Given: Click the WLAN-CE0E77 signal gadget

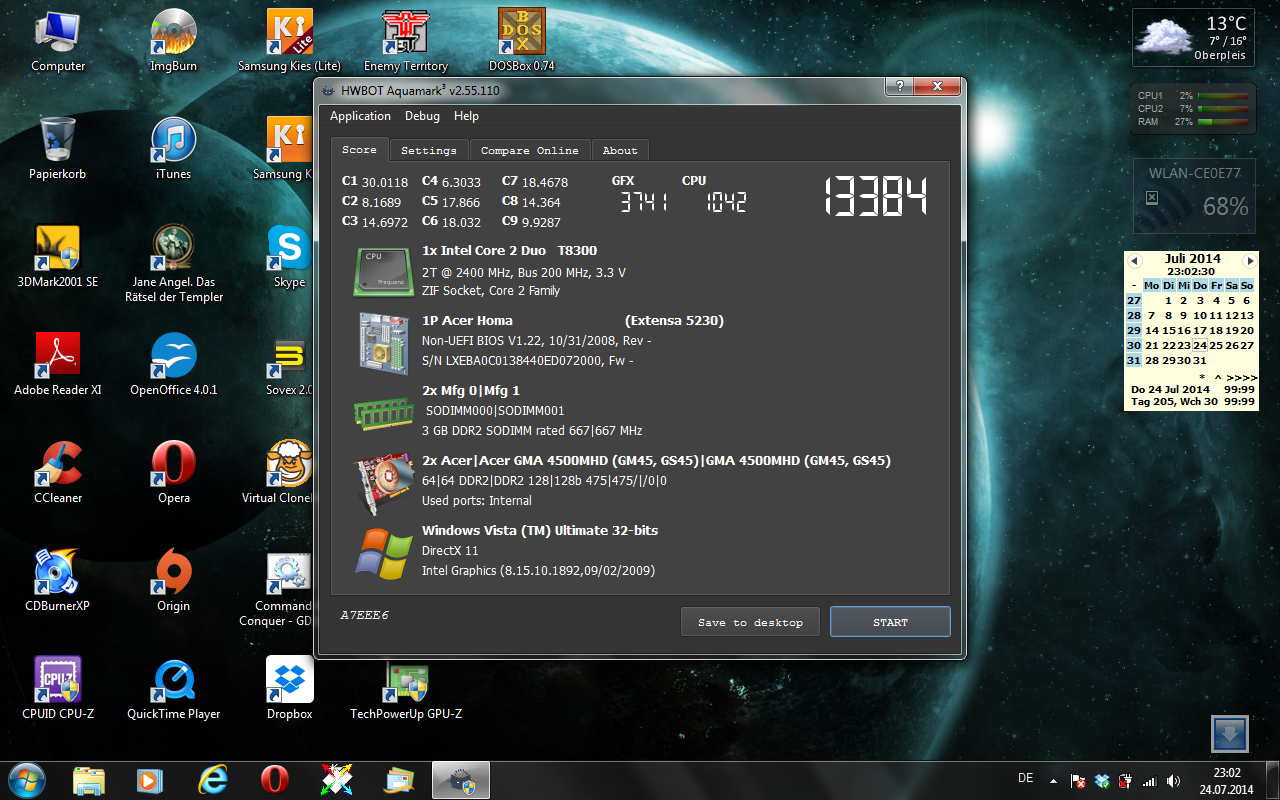Looking at the screenshot, I should coord(1194,195).
